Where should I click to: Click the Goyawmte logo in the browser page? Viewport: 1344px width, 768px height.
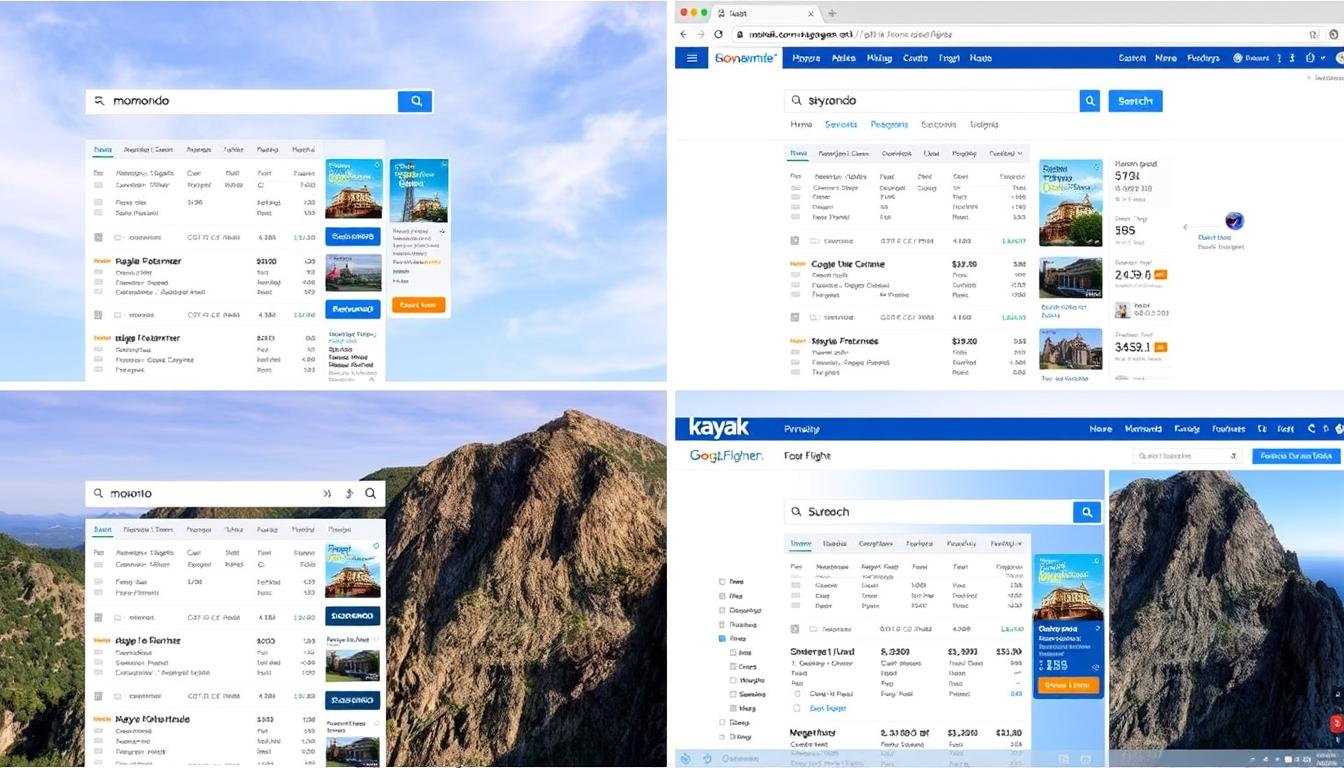click(x=746, y=58)
